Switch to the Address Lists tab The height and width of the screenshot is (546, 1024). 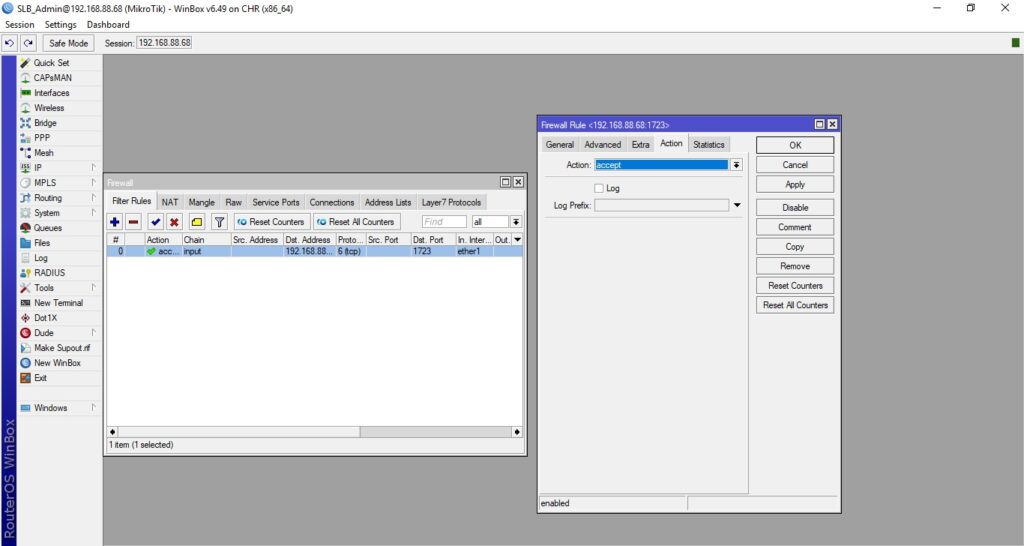388,202
